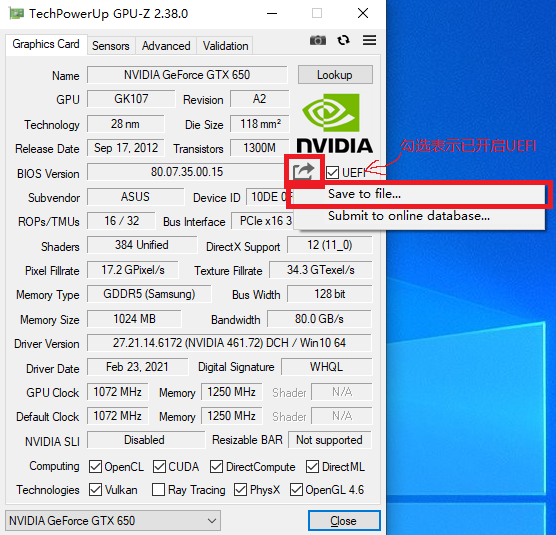Click the Transistors field 1300M
This screenshot has width=556, height=535.
[260, 148]
